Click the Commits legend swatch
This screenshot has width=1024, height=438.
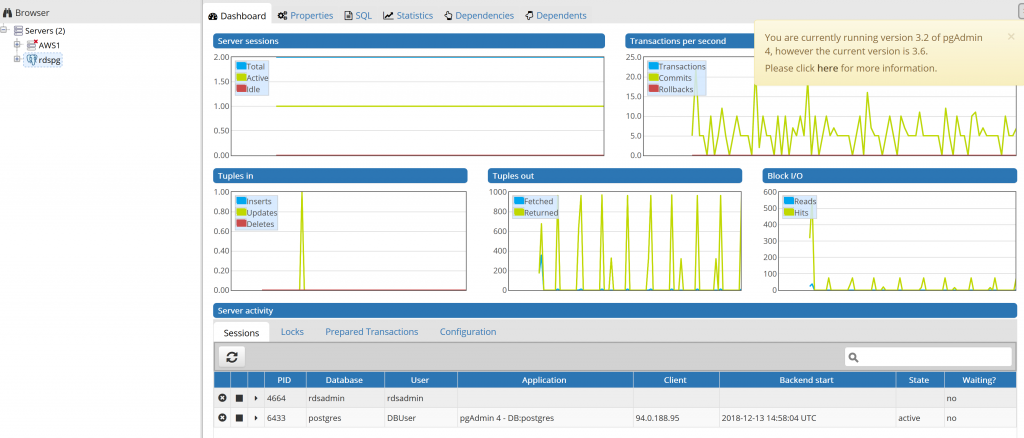tap(653, 77)
